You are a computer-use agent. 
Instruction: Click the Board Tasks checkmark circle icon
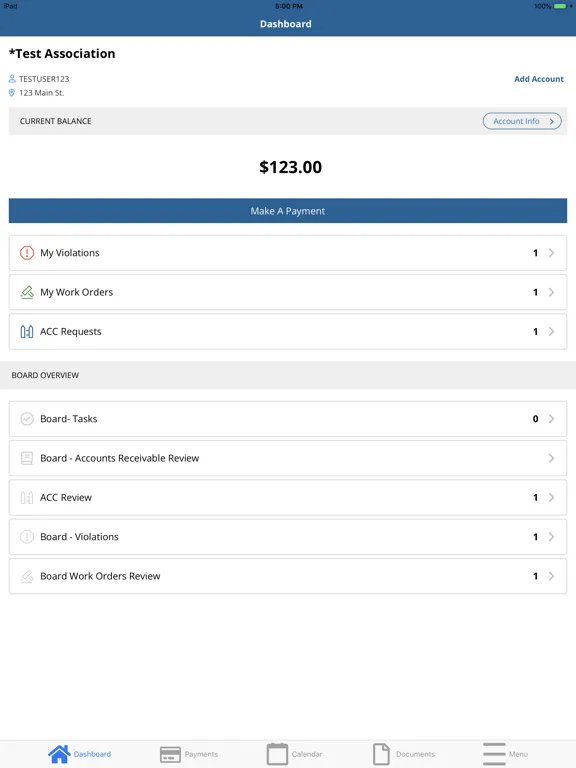coord(27,419)
